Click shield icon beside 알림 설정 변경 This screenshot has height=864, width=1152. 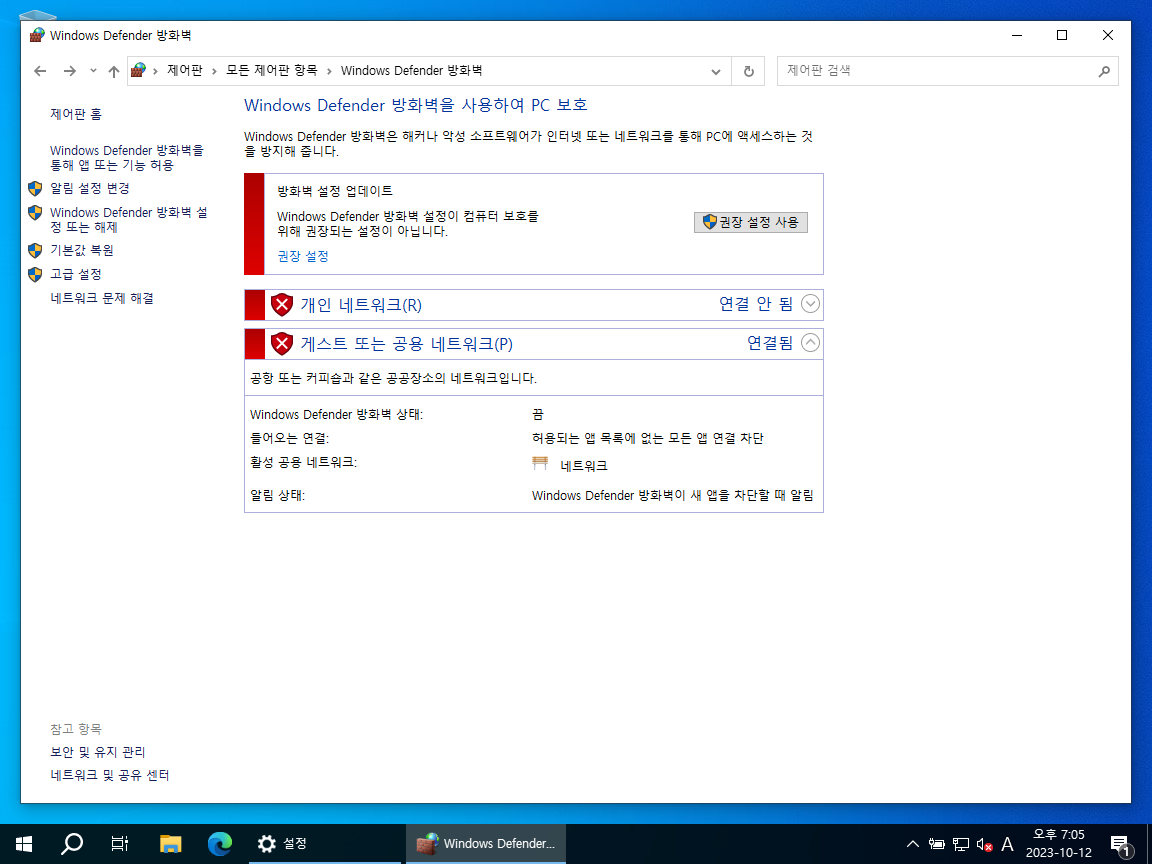point(35,189)
